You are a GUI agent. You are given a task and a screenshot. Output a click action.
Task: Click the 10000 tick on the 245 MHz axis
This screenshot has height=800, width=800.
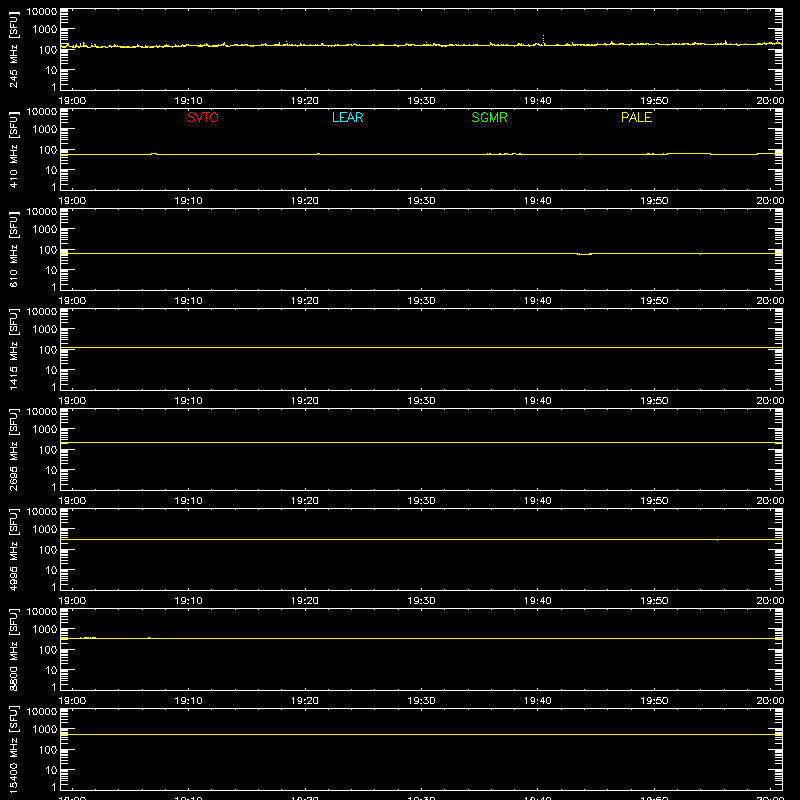[x=42, y=12]
